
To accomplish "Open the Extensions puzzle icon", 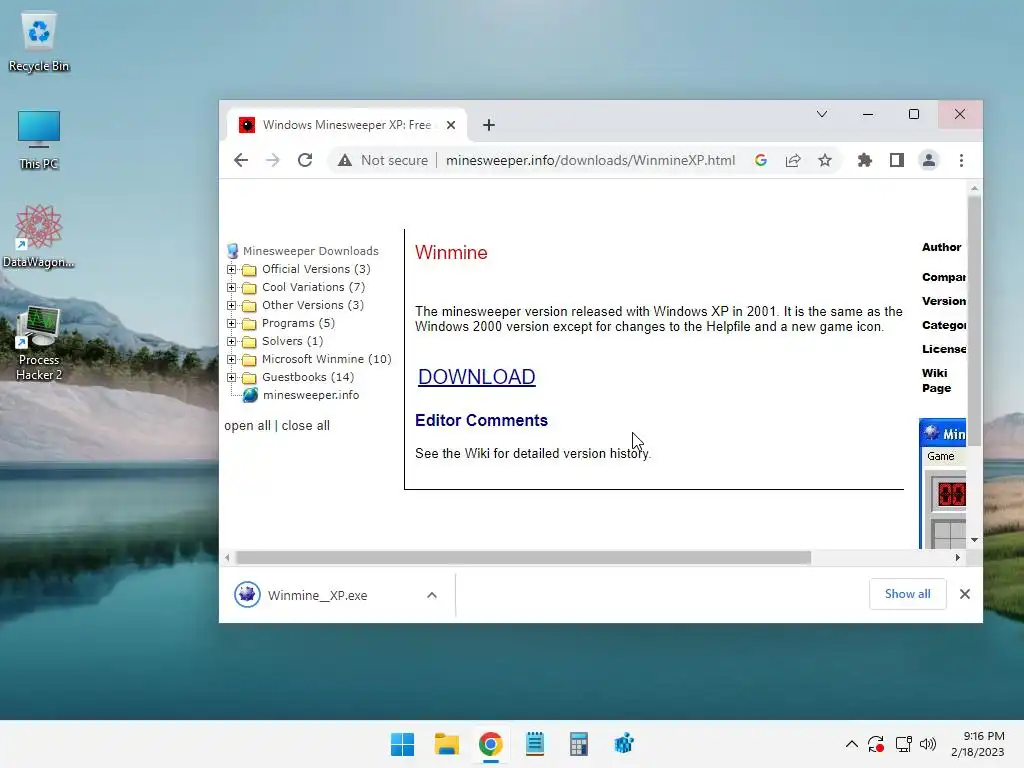I will 865,160.
